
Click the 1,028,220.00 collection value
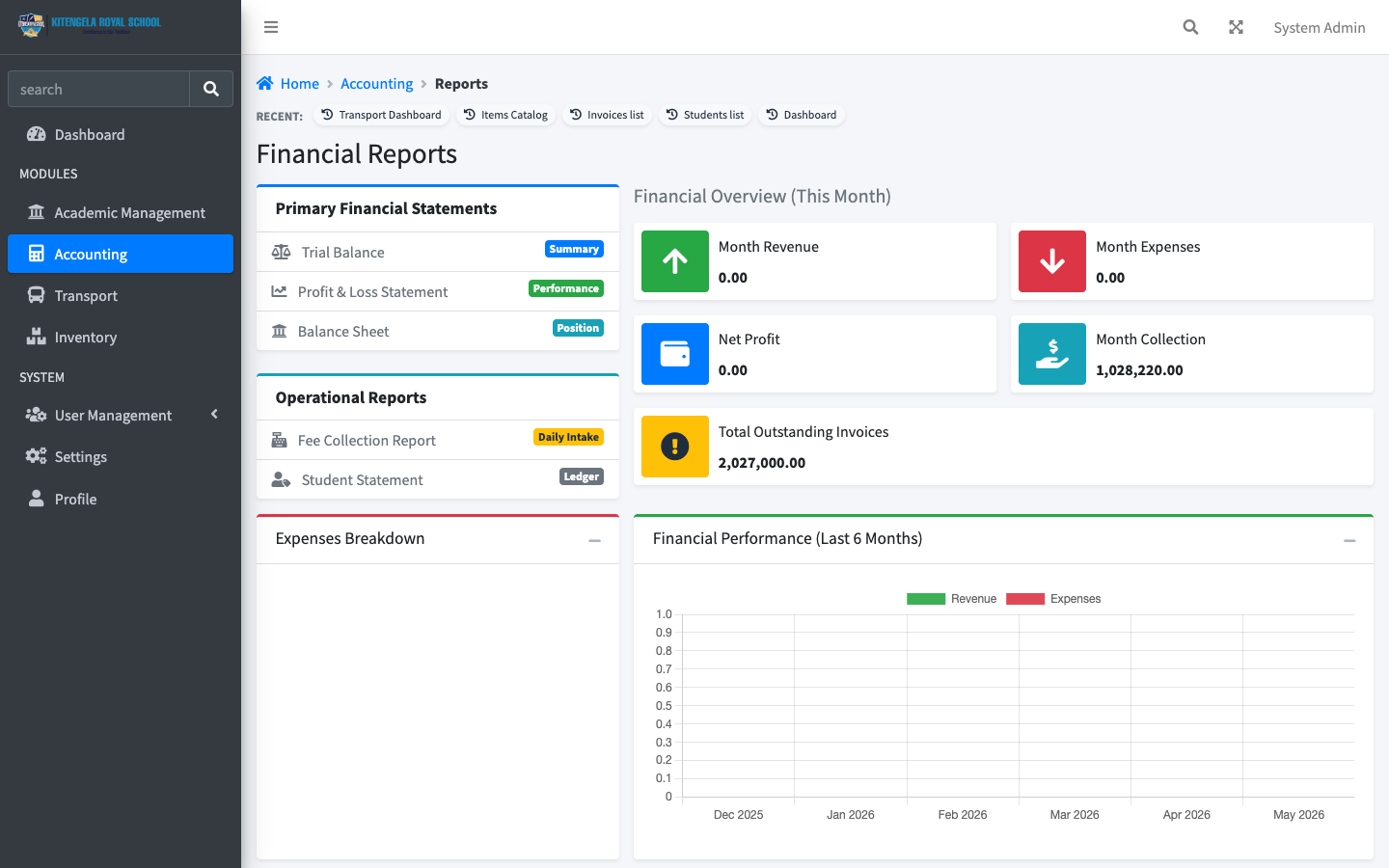click(x=1139, y=370)
